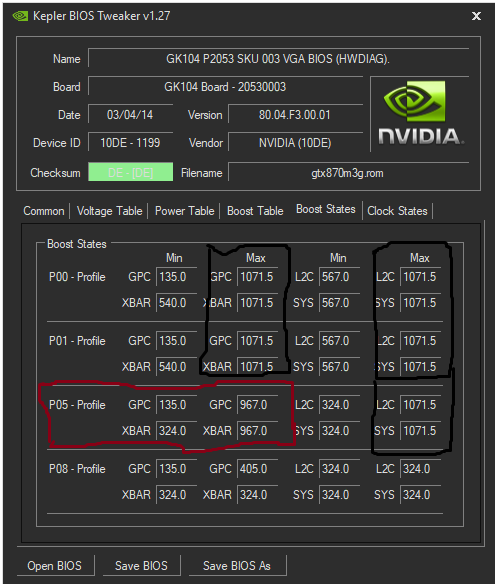Switch to the Common tab
The image size is (495, 584).
click(44, 211)
